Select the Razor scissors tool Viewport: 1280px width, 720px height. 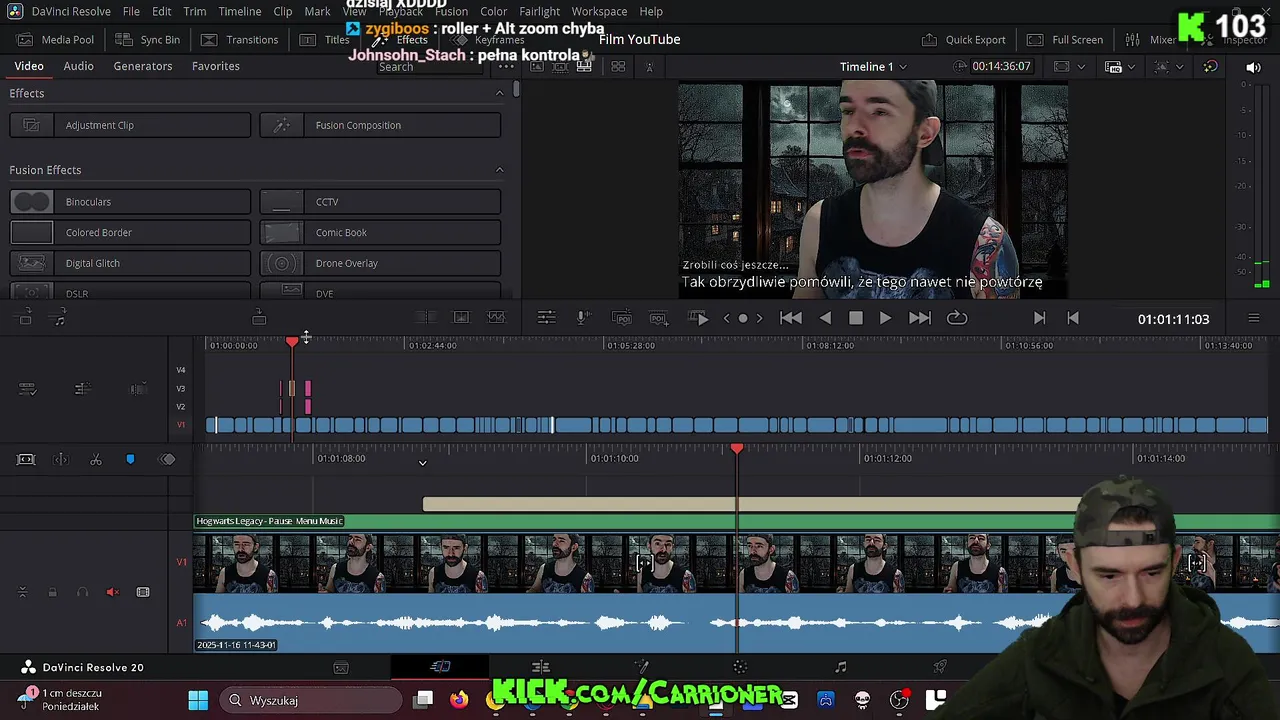[96, 459]
